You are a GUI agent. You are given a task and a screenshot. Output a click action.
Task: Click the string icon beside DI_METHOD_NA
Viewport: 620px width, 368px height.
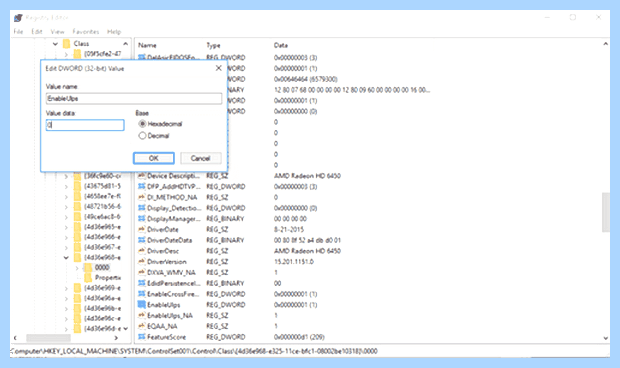(x=142, y=197)
